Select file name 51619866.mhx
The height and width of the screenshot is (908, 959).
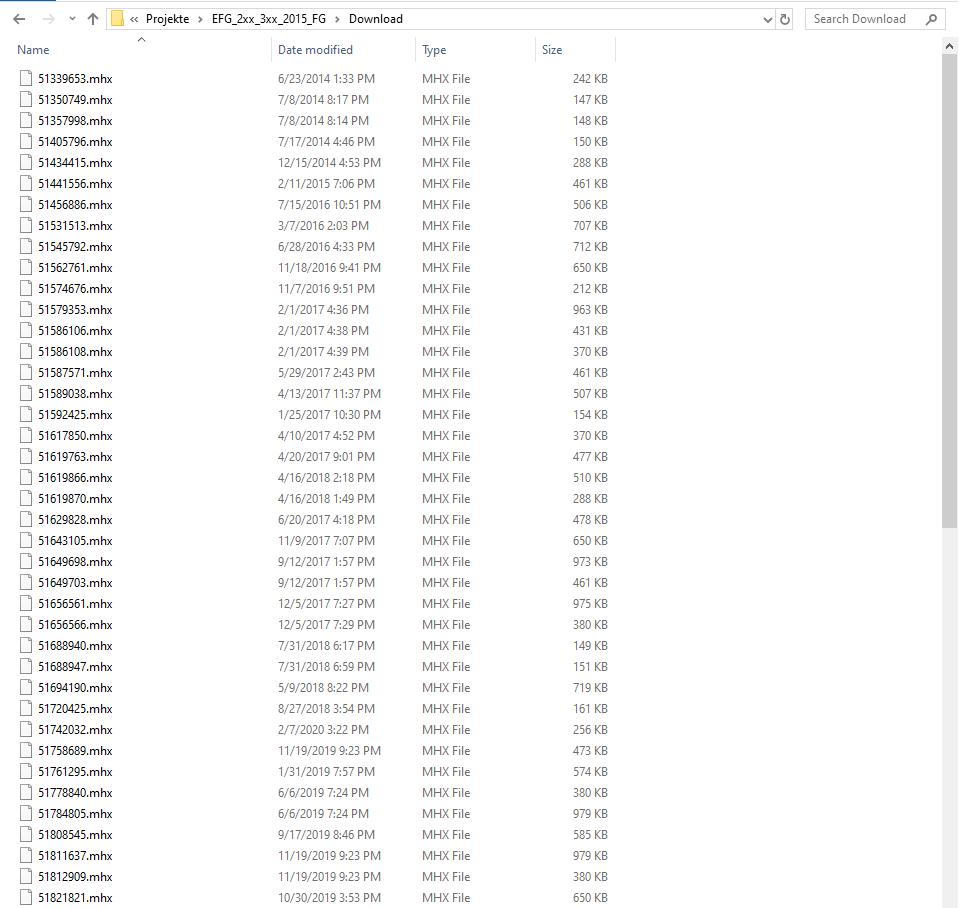tap(75, 478)
